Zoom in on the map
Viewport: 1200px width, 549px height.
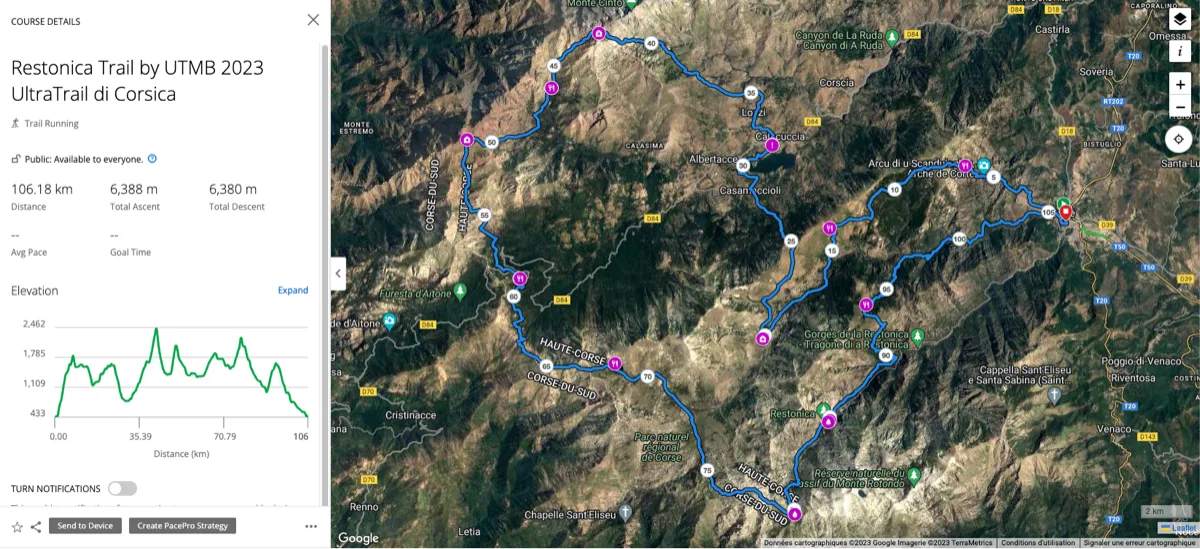pos(1180,85)
